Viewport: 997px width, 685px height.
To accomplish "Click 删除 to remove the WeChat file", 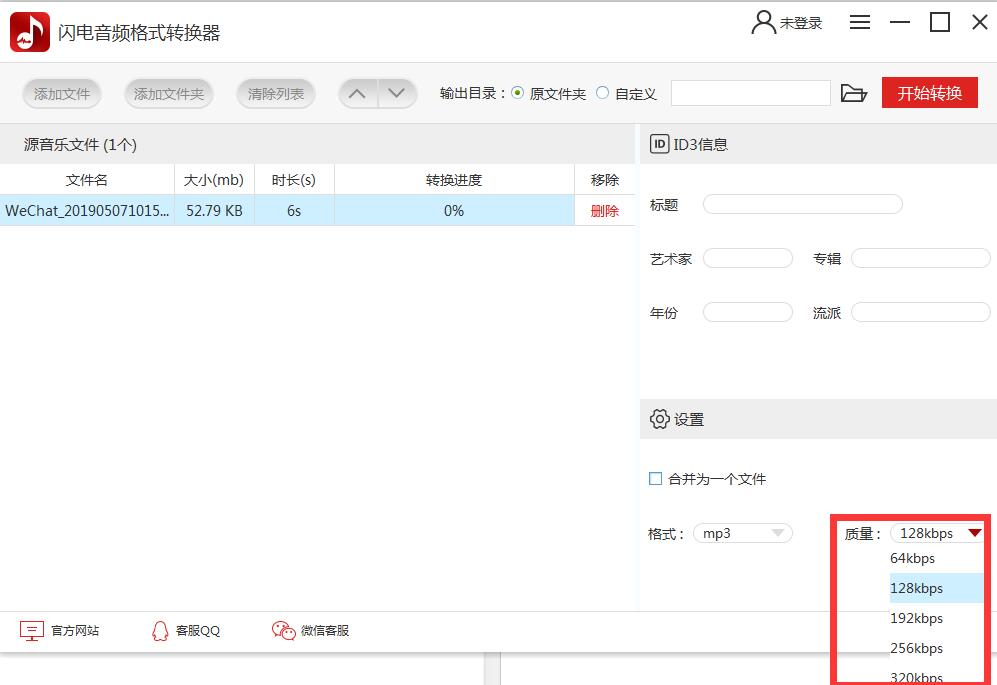I will (604, 211).
